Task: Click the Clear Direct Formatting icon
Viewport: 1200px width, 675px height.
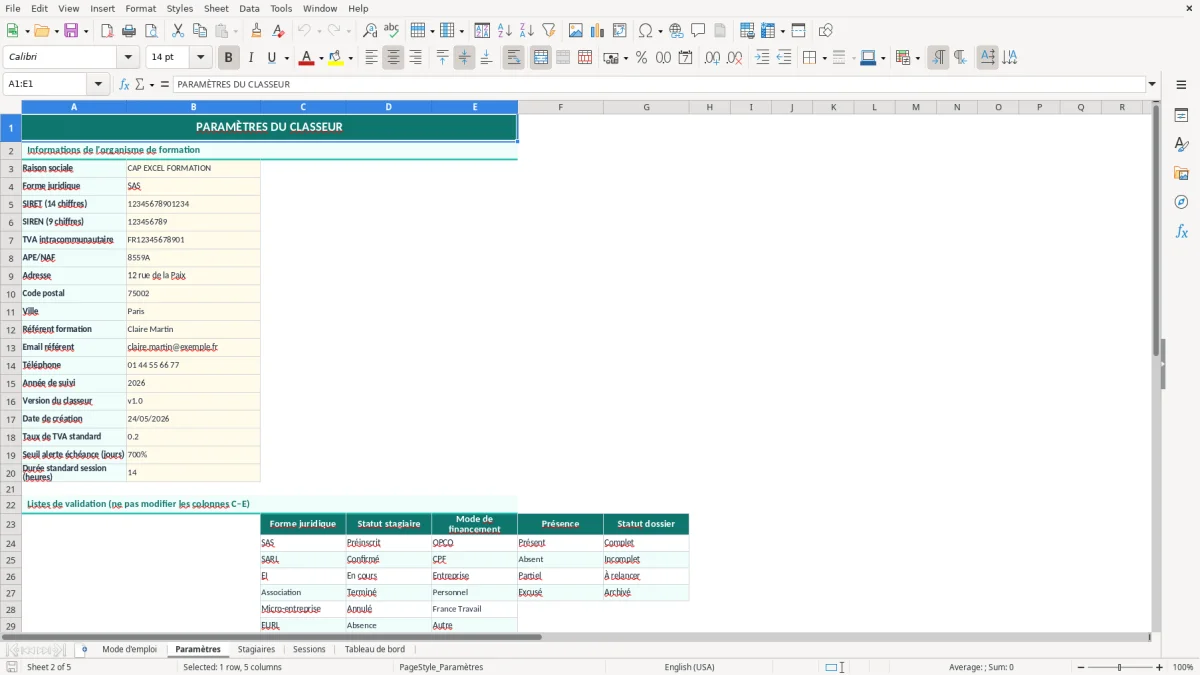Action: tap(278, 30)
